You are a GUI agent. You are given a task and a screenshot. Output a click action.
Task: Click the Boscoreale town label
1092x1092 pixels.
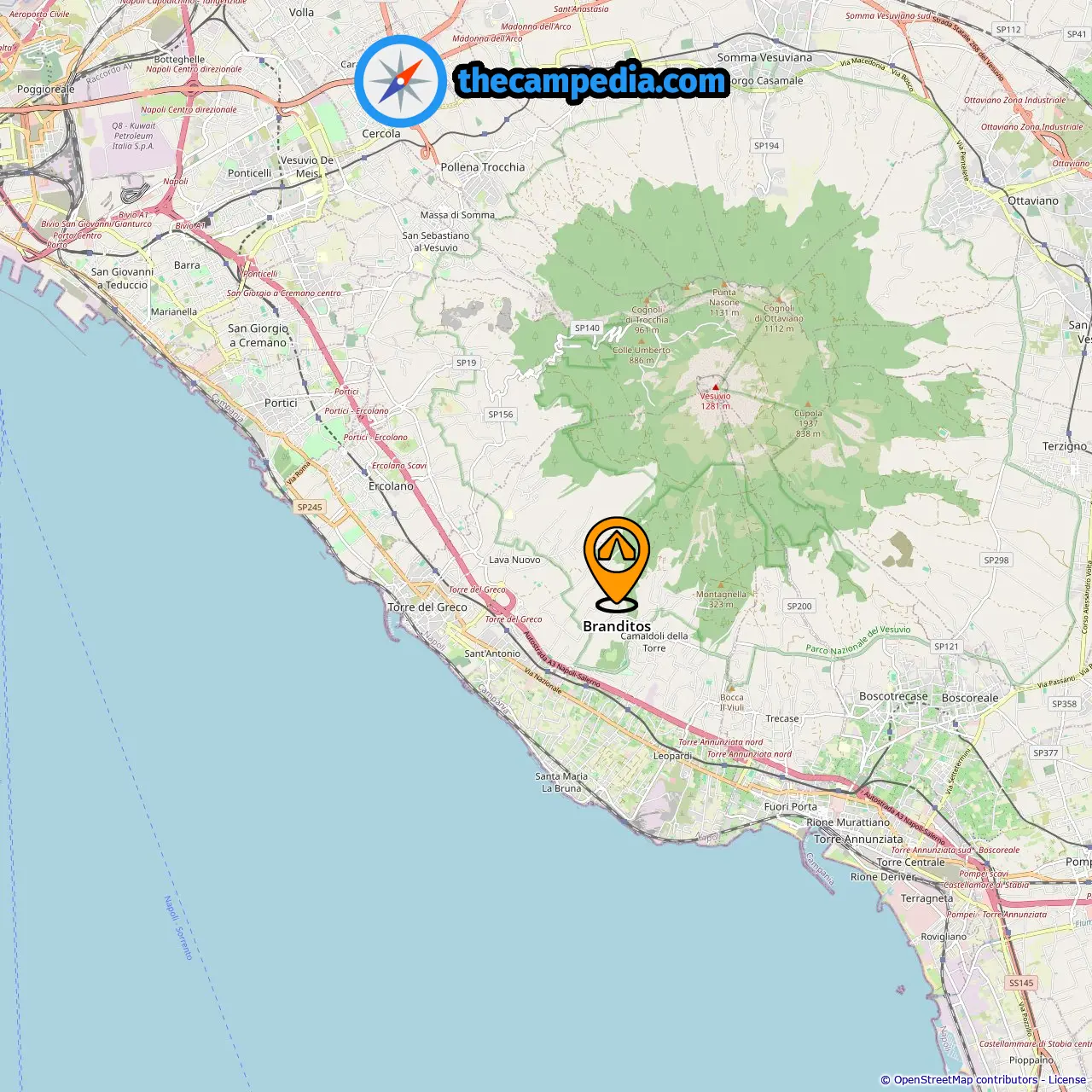click(970, 698)
